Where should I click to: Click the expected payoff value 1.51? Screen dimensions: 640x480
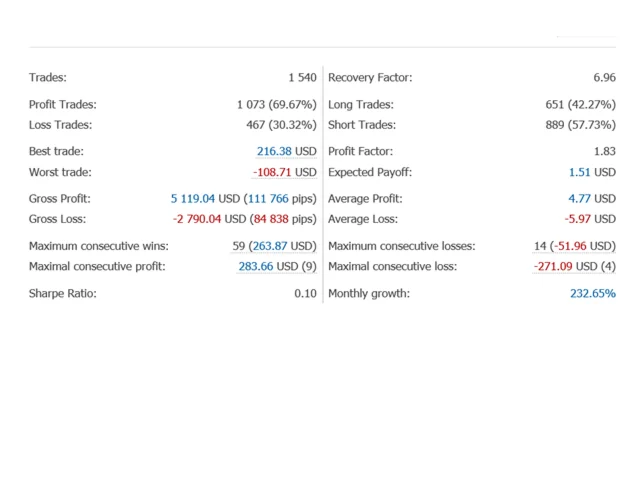[580, 173]
